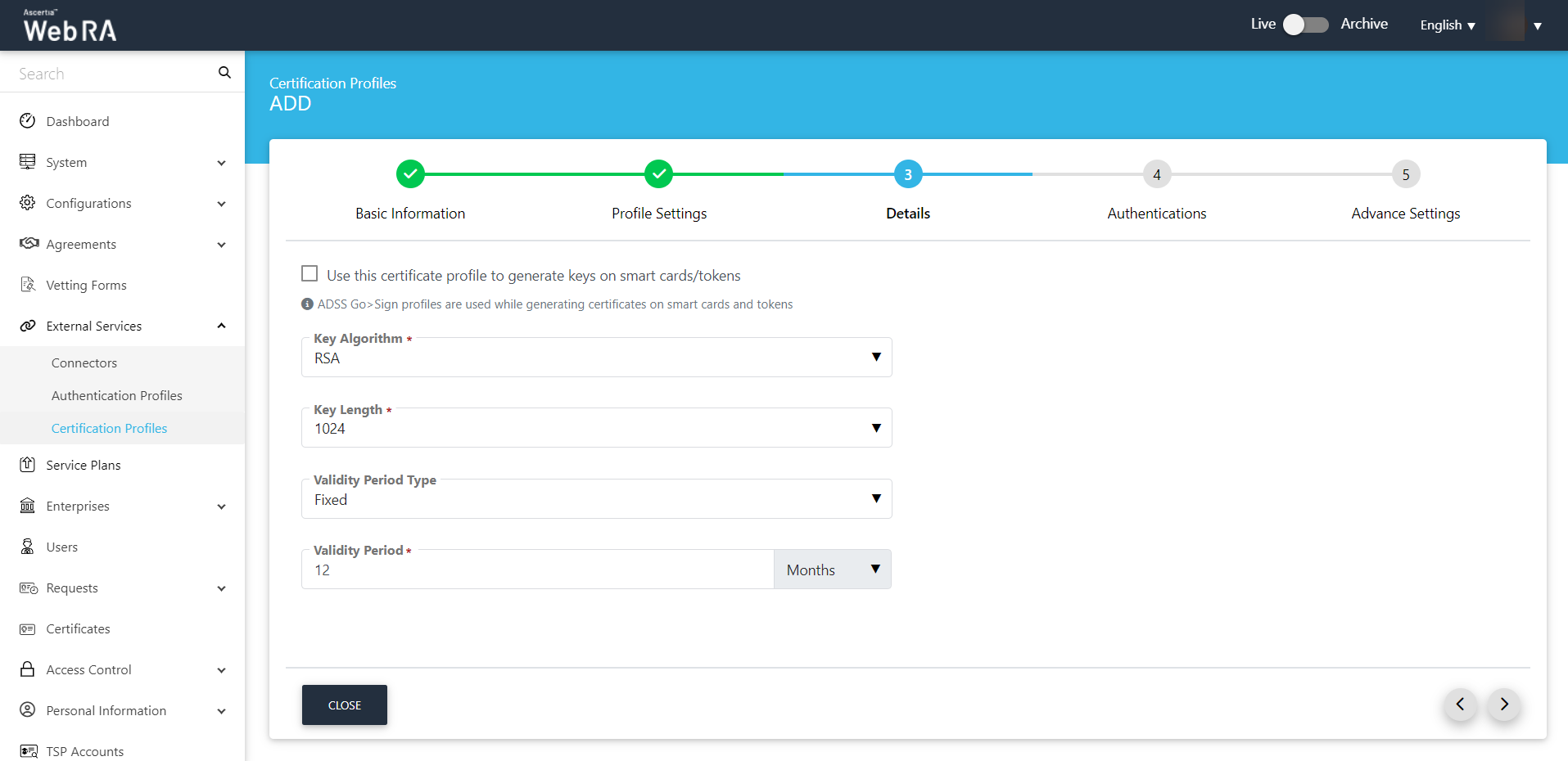Click the Users icon in sidebar
The image size is (1568, 761).
pos(28,547)
